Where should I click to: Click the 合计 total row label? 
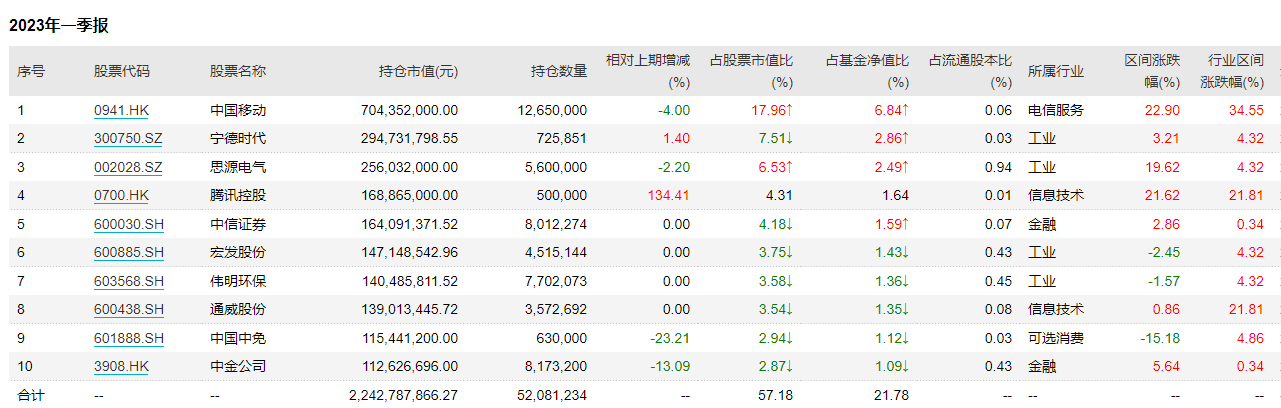[31, 396]
